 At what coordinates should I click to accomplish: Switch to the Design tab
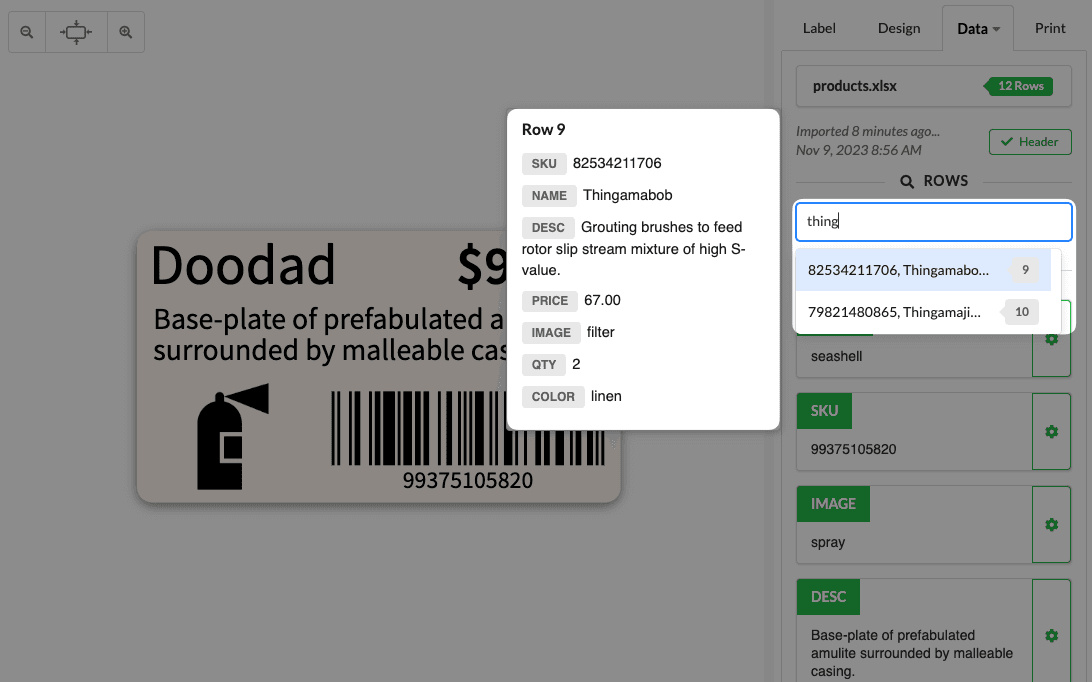tap(899, 29)
